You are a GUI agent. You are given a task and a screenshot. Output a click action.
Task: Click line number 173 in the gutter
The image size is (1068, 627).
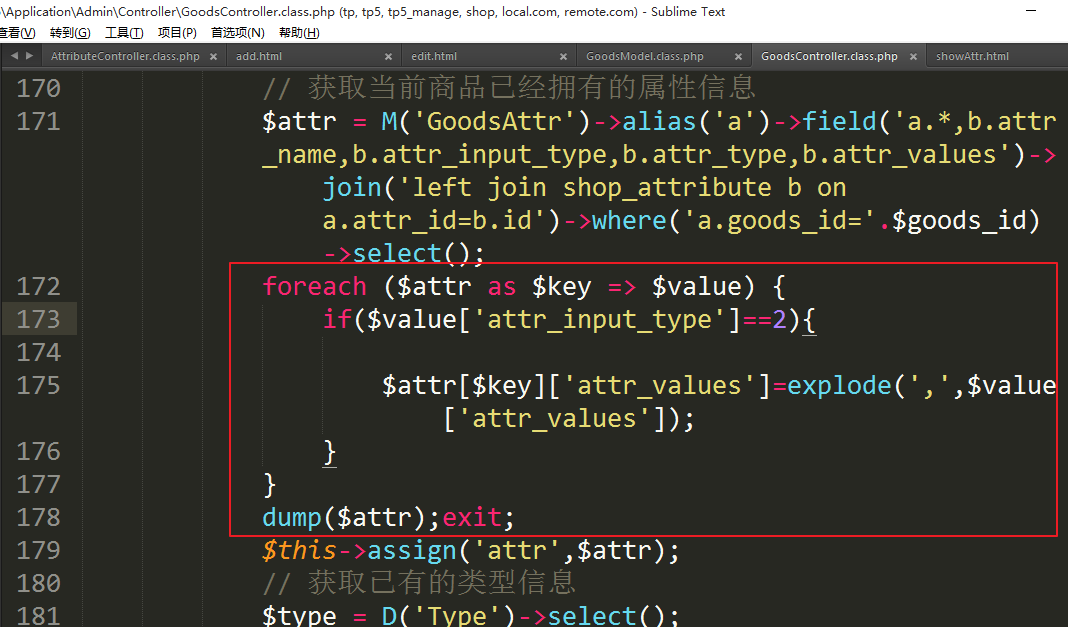(x=39, y=319)
